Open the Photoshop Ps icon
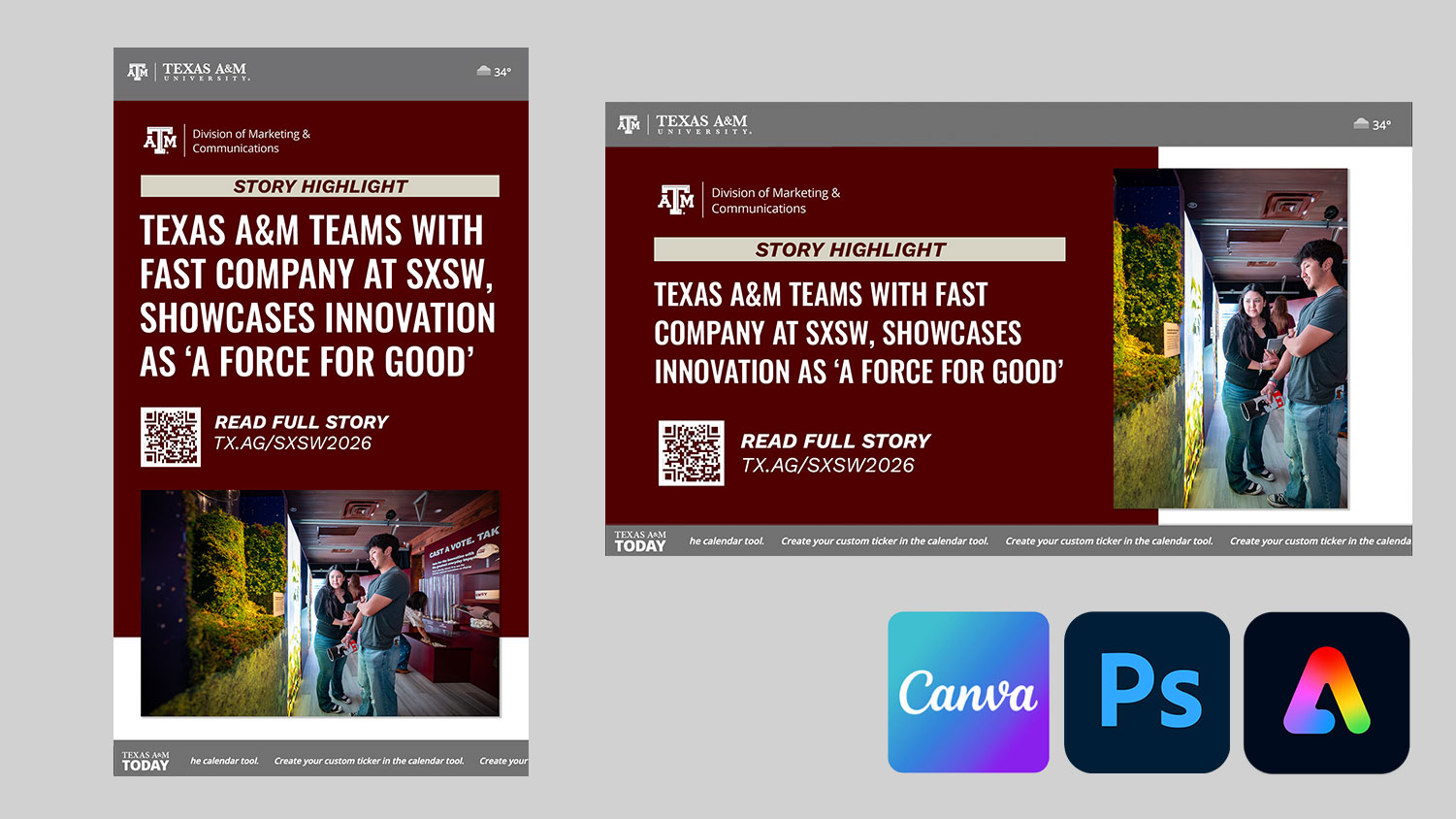The height and width of the screenshot is (819, 1456). click(x=1147, y=692)
